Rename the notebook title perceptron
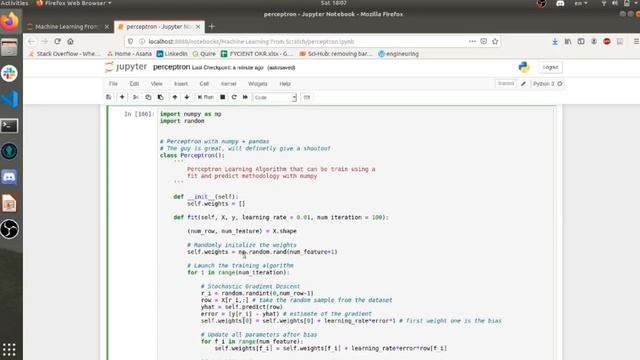Screen dimensions: 640x360 point(171,67)
